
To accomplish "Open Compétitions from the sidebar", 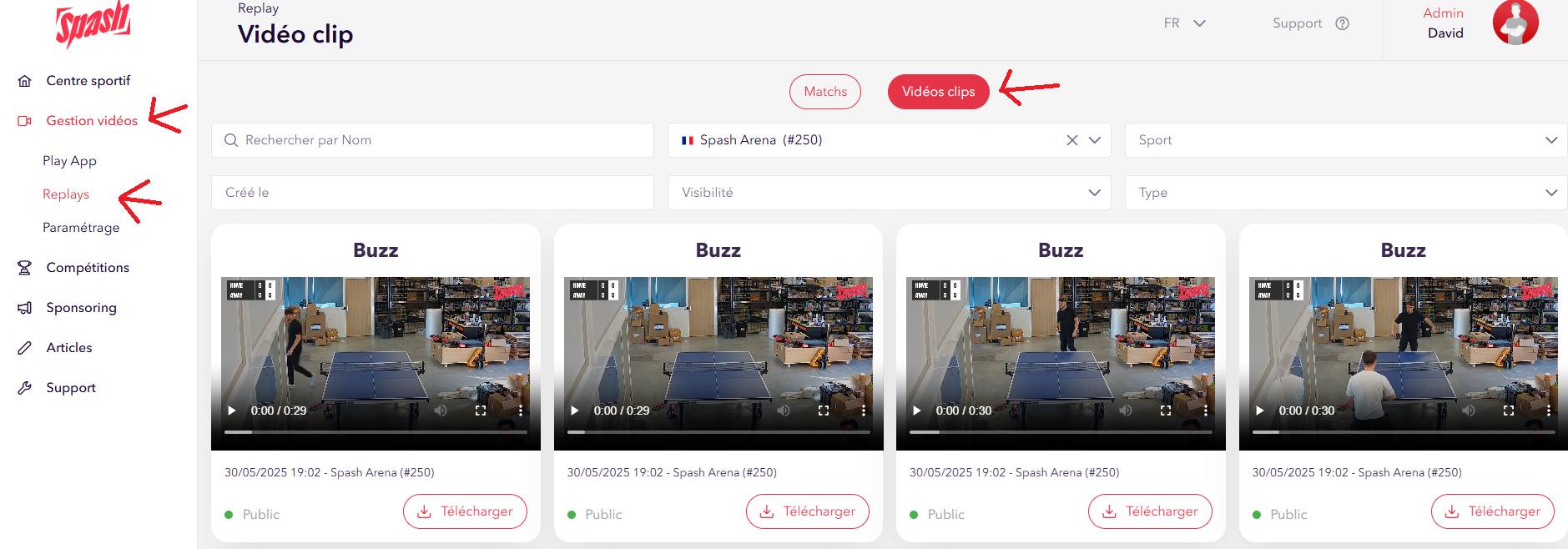I will 88,268.
